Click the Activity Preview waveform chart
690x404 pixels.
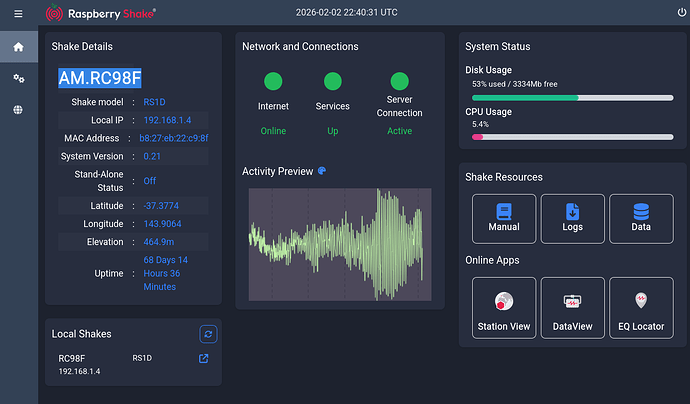tap(340, 244)
